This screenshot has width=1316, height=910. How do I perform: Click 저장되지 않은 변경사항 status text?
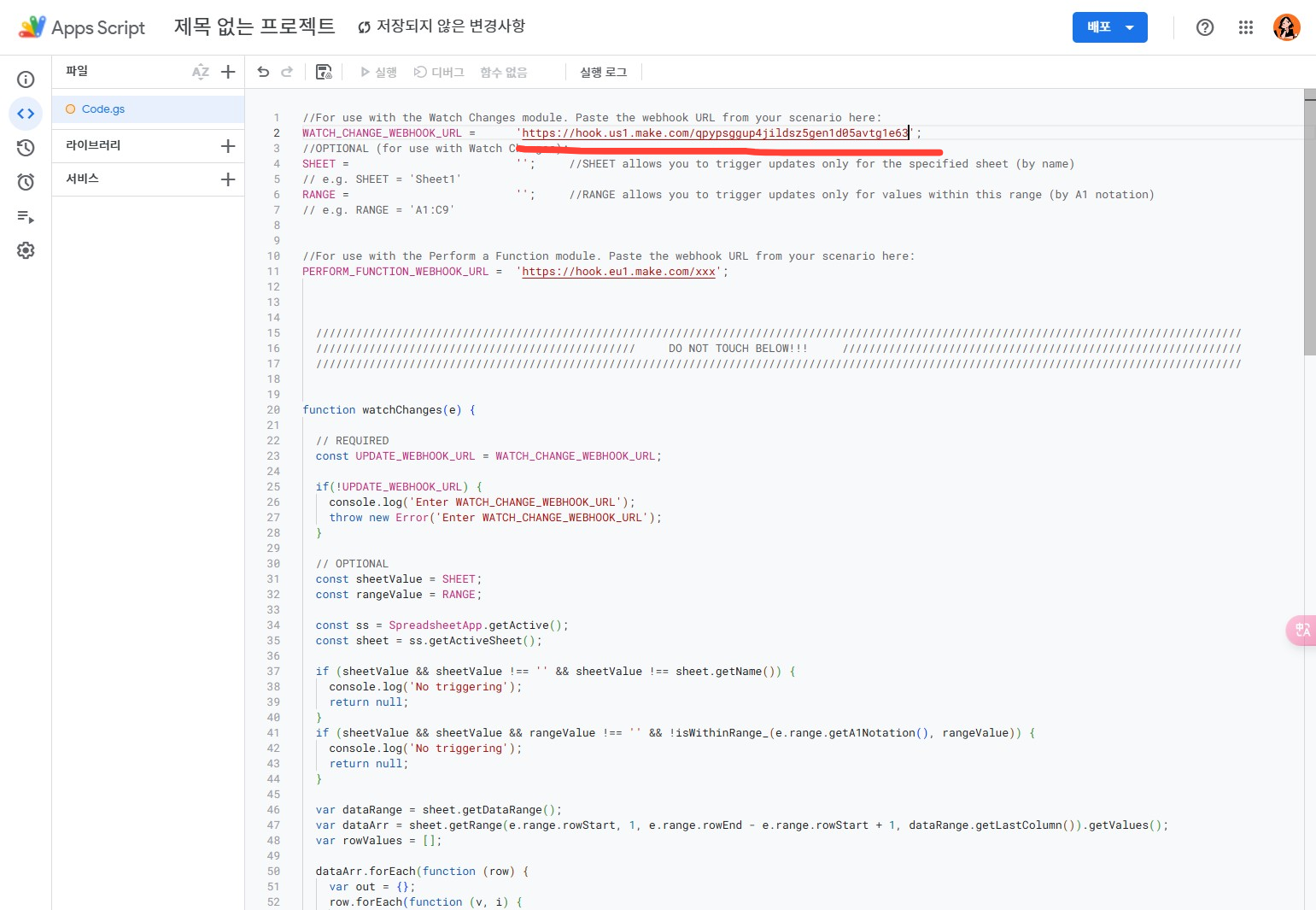coord(451,26)
